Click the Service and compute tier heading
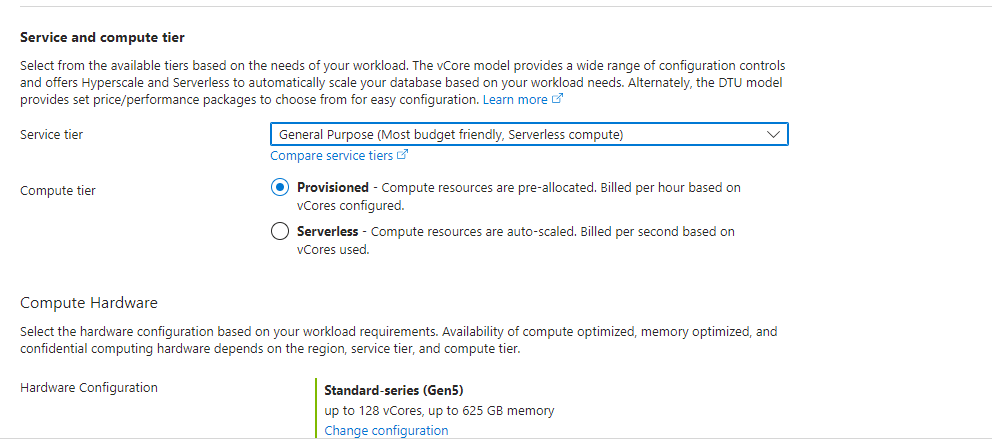 point(102,38)
